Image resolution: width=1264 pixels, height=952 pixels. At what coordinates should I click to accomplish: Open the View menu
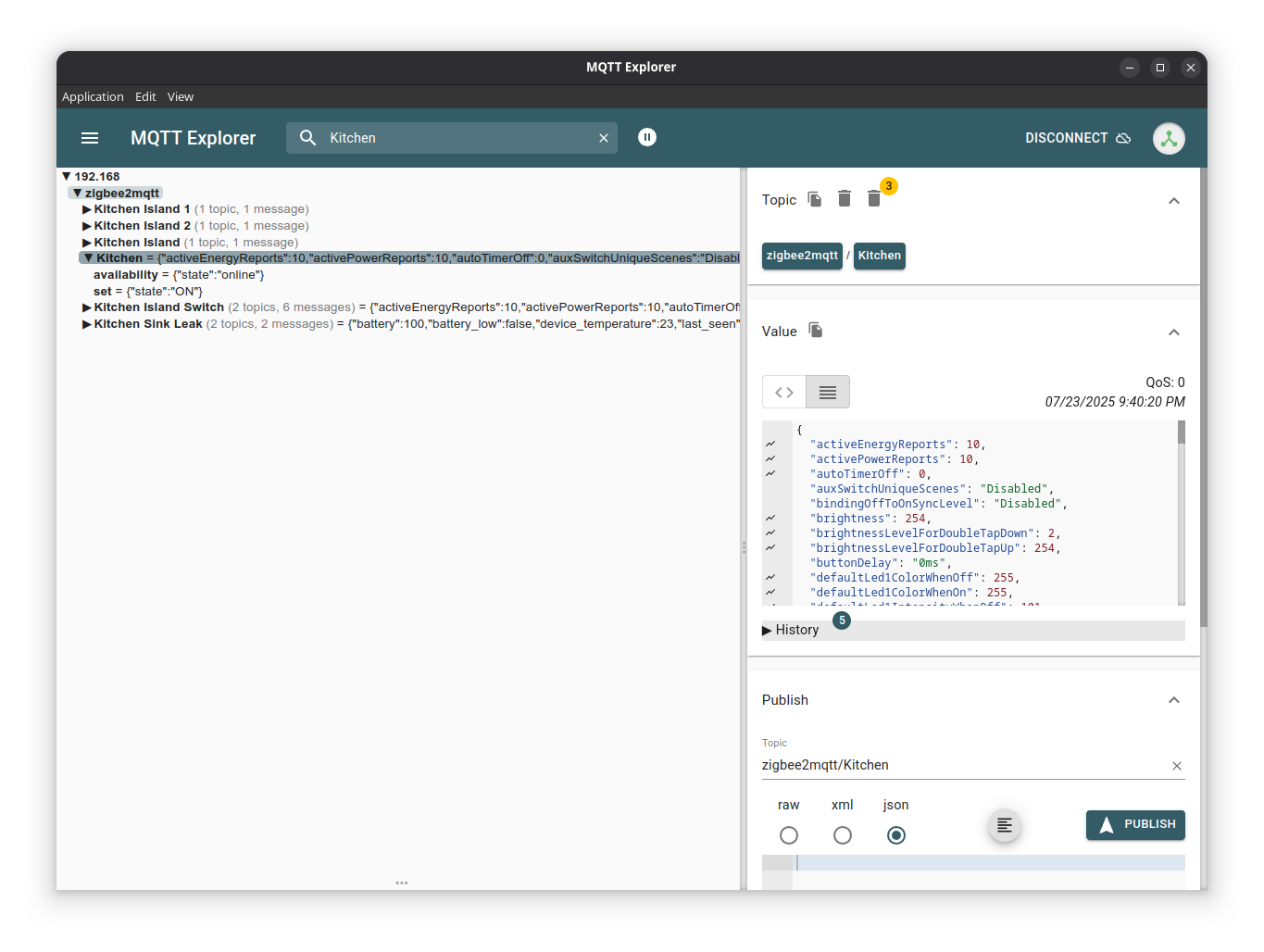pyautogui.click(x=181, y=96)
